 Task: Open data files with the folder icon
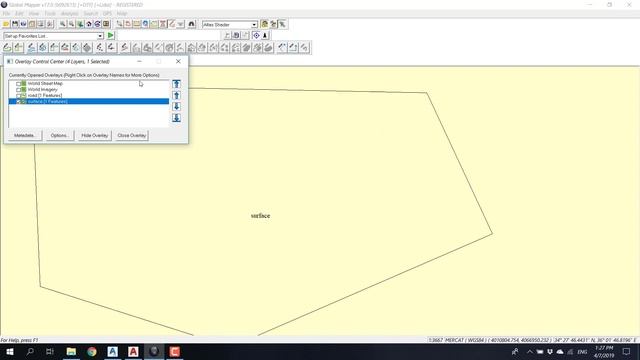pyautogui.click(x=6, y=24)
